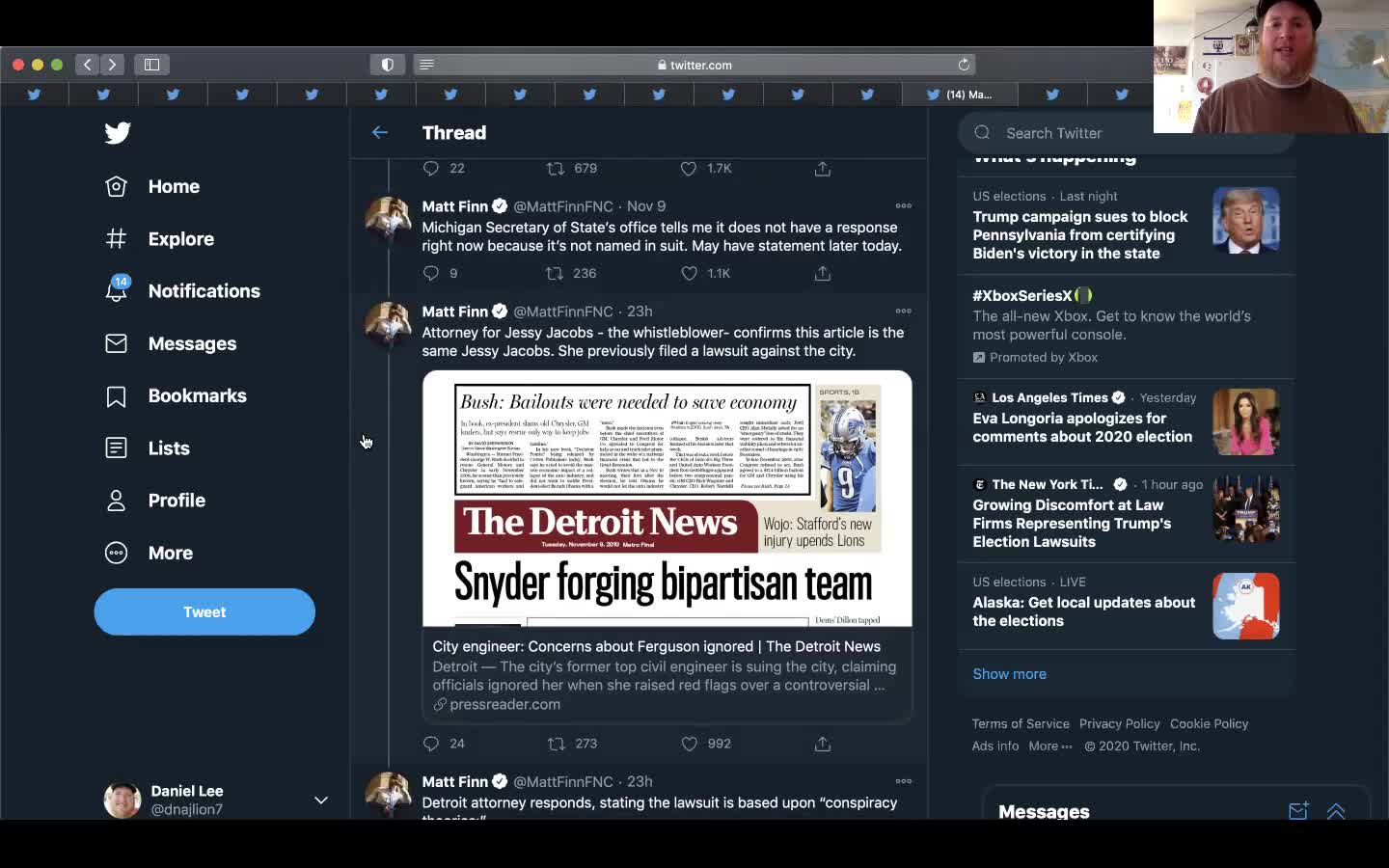The height and width of the screenshot is (868, 1389).
Task: Open the Alaska map thumbnail in trends
Action: click(x=1246, y=607)
